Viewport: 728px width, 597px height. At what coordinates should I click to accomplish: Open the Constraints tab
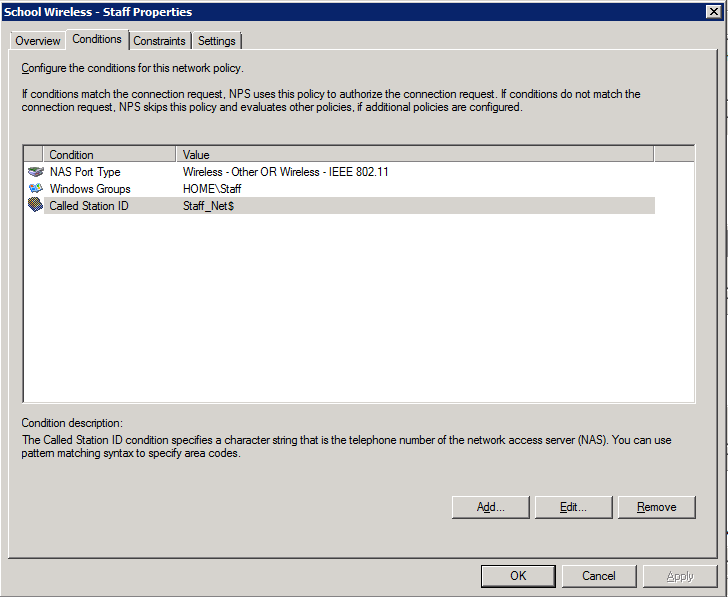(x=159, y=41)
